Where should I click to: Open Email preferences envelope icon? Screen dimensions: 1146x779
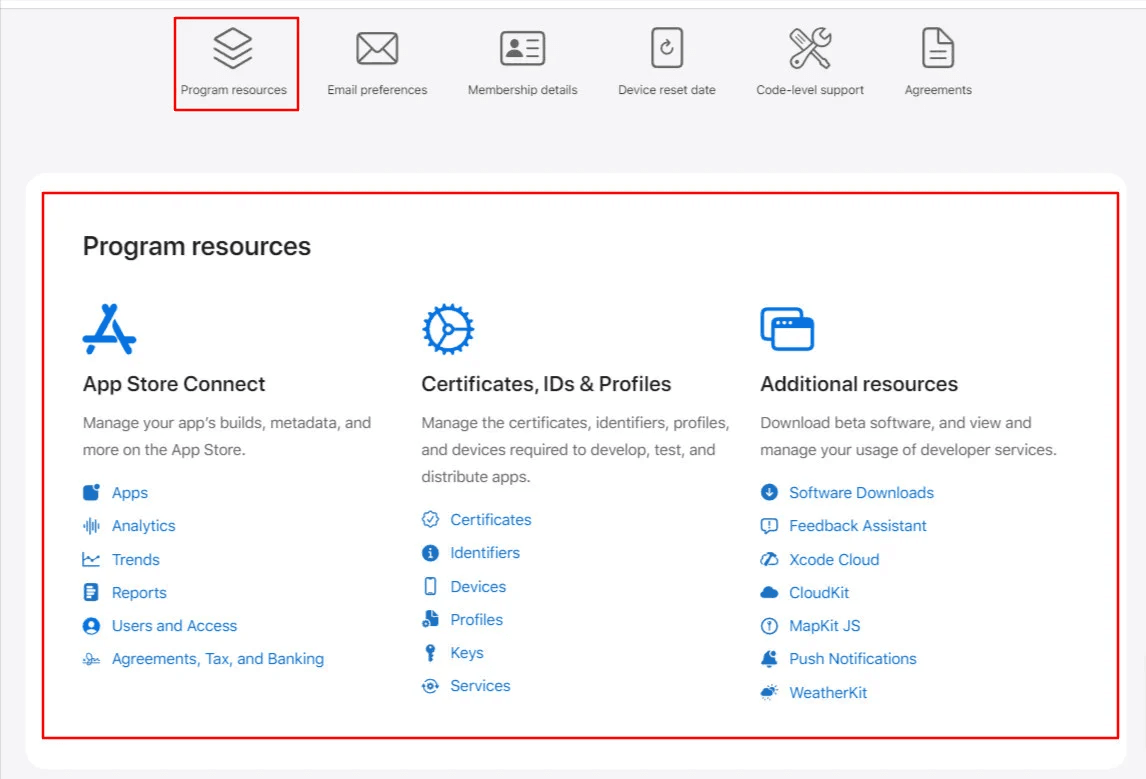coord(377,48)
